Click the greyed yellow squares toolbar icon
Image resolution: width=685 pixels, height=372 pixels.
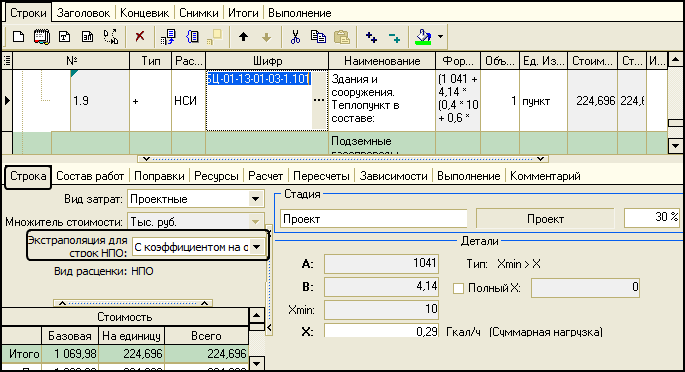(214, 37)
